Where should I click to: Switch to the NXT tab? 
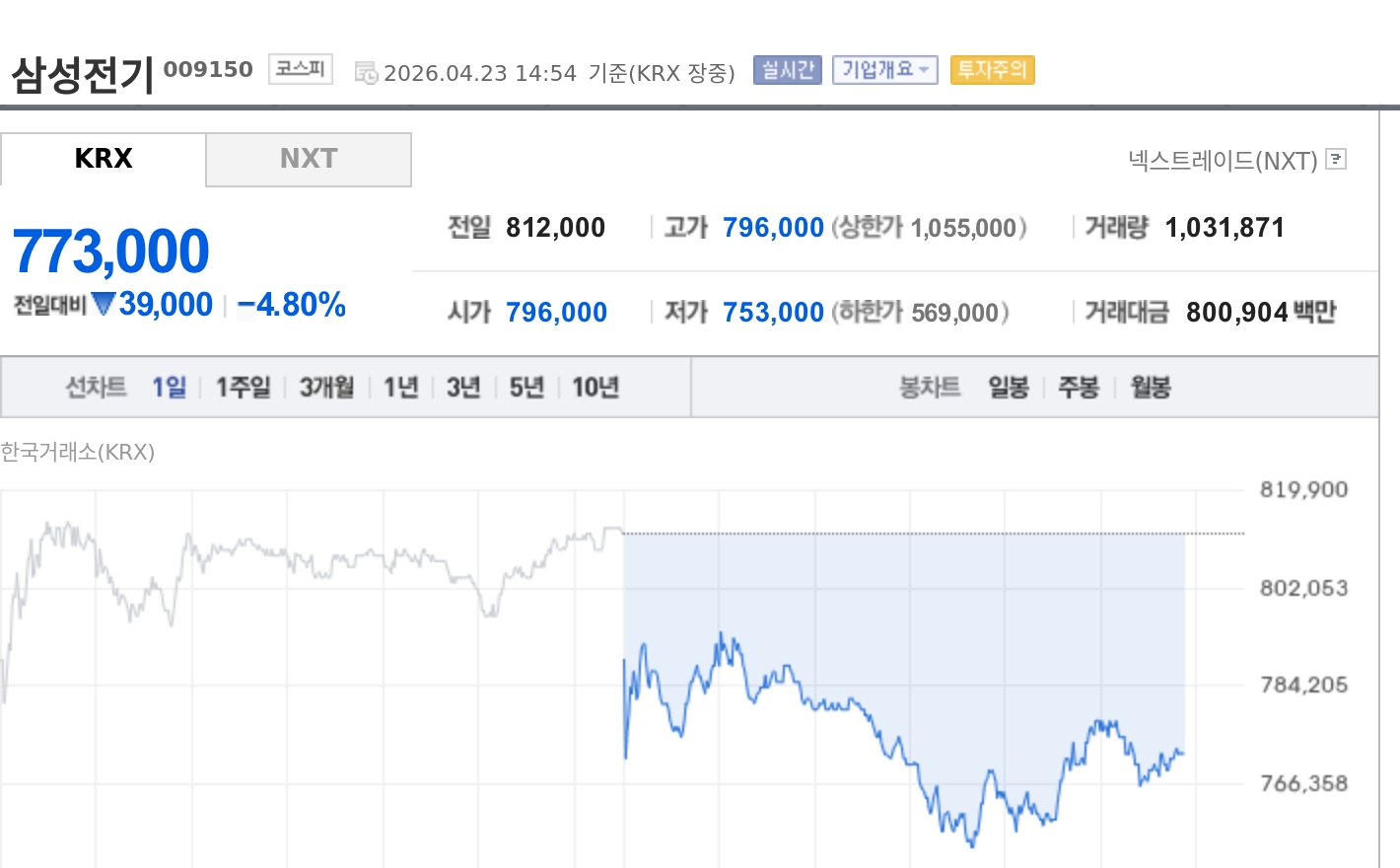pyautogui.click(x=309, y=159)
